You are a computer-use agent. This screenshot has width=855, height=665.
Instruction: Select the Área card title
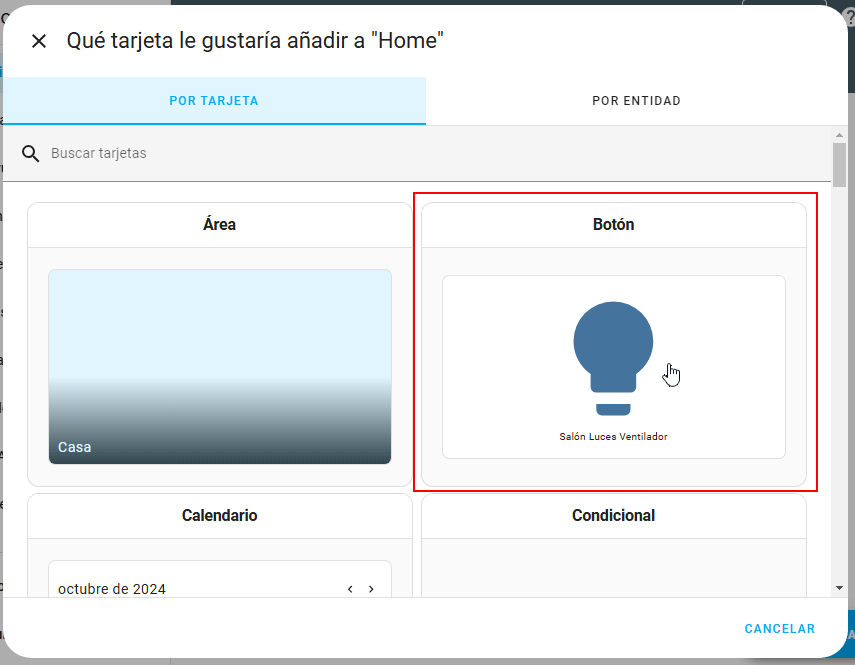(x=219, y=225)
